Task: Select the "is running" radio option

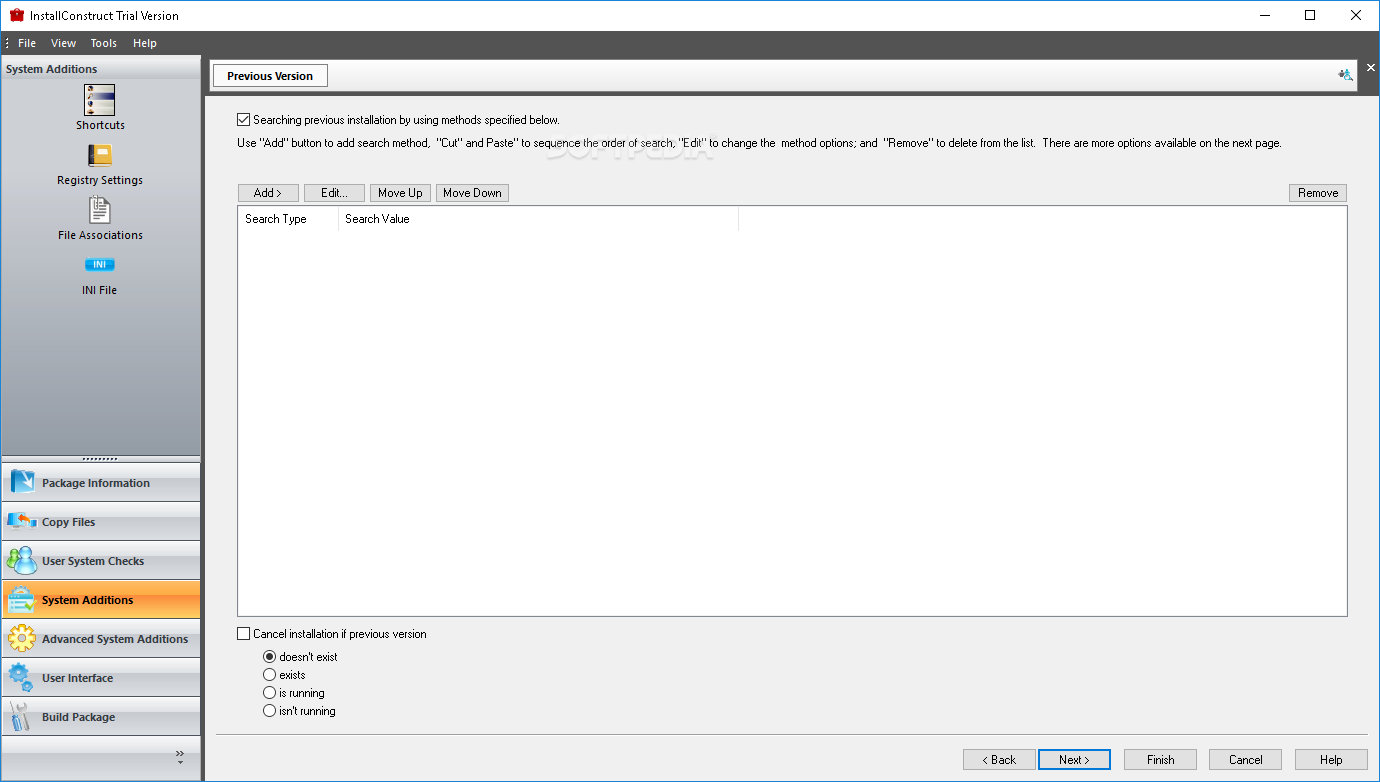Action: (x=269, y=693)
